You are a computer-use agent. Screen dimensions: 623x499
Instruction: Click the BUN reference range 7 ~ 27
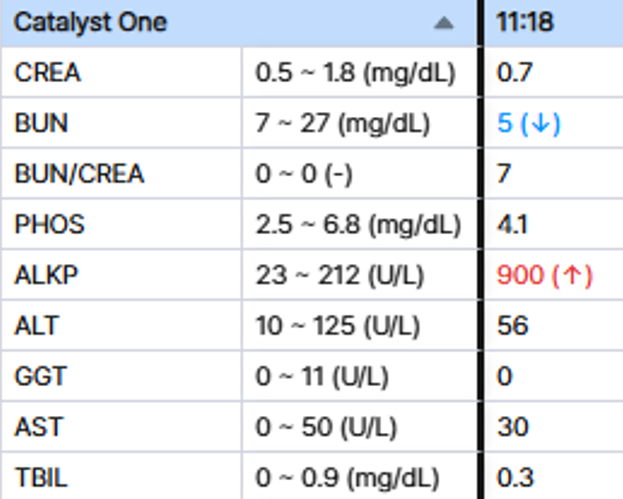(342, 124)
